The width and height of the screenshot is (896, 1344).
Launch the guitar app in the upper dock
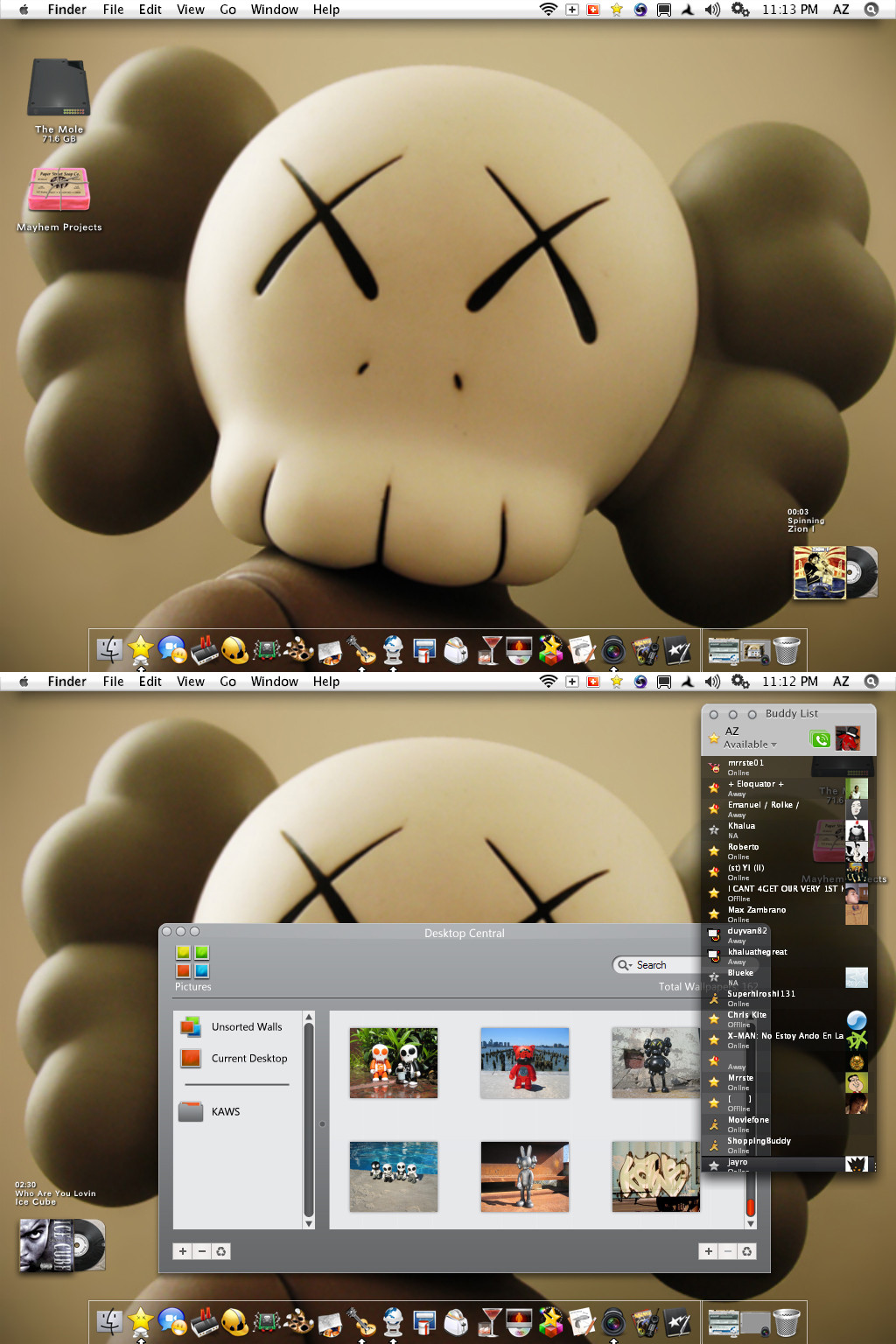click(361, 649)
